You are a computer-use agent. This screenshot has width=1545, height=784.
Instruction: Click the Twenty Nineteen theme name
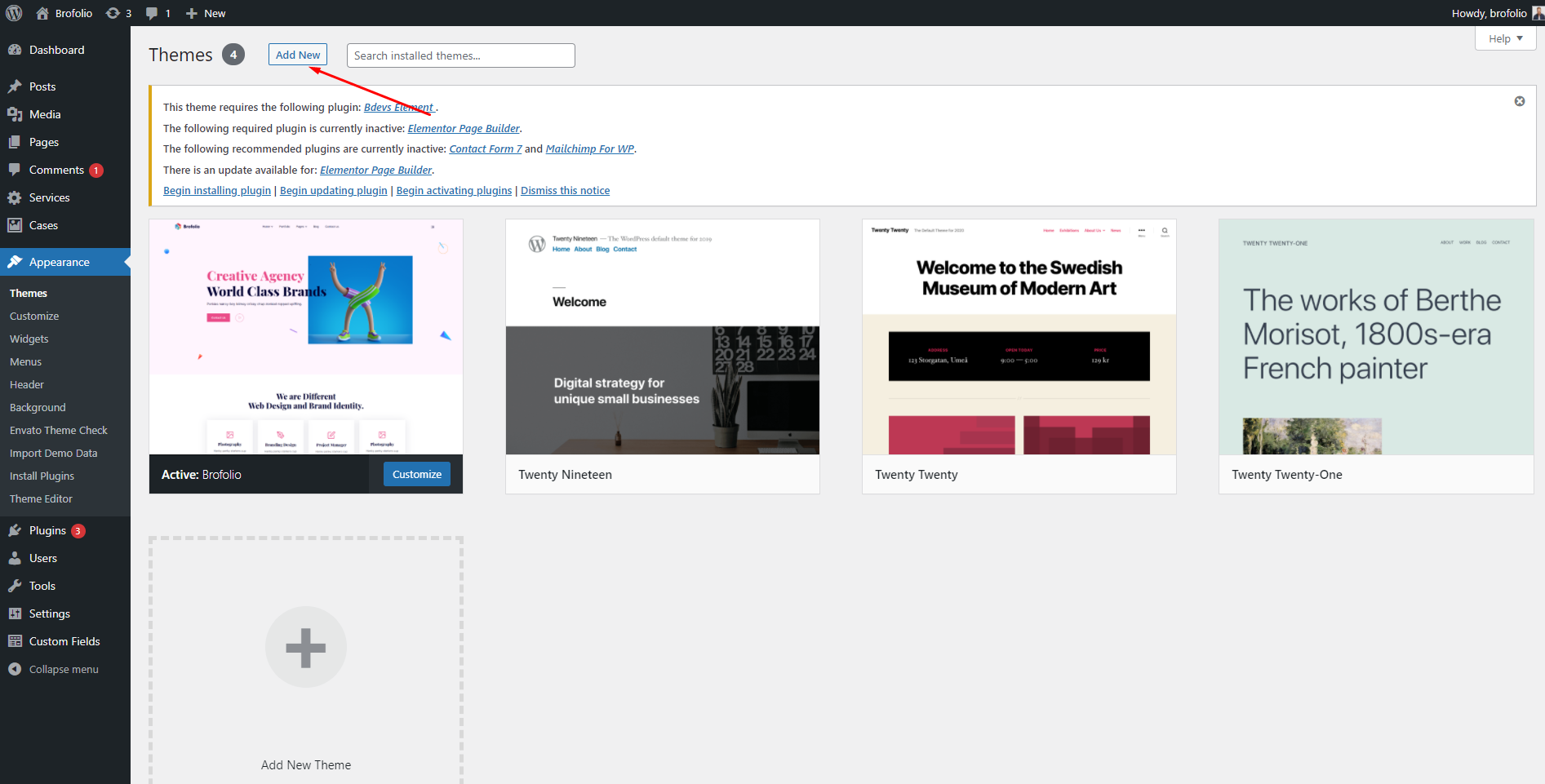[x=565, y=474]
